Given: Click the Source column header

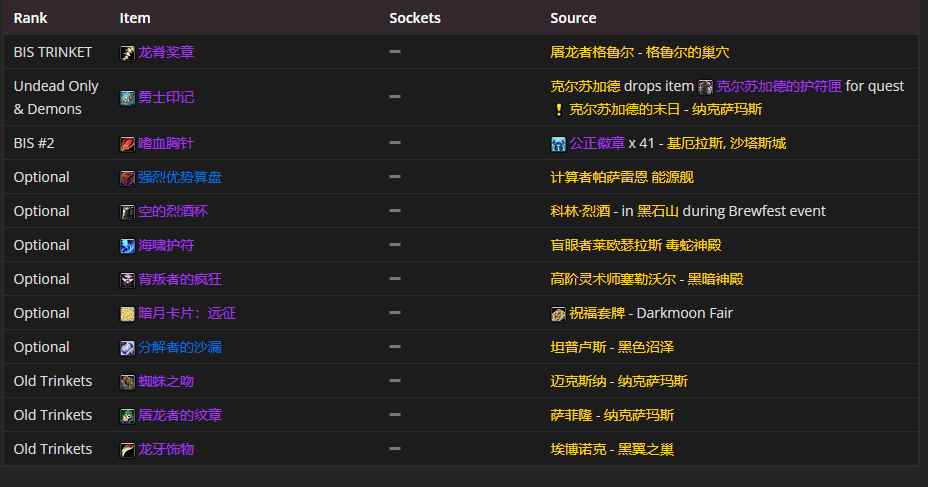Looking at the screenshot, I should pos(573,18).
